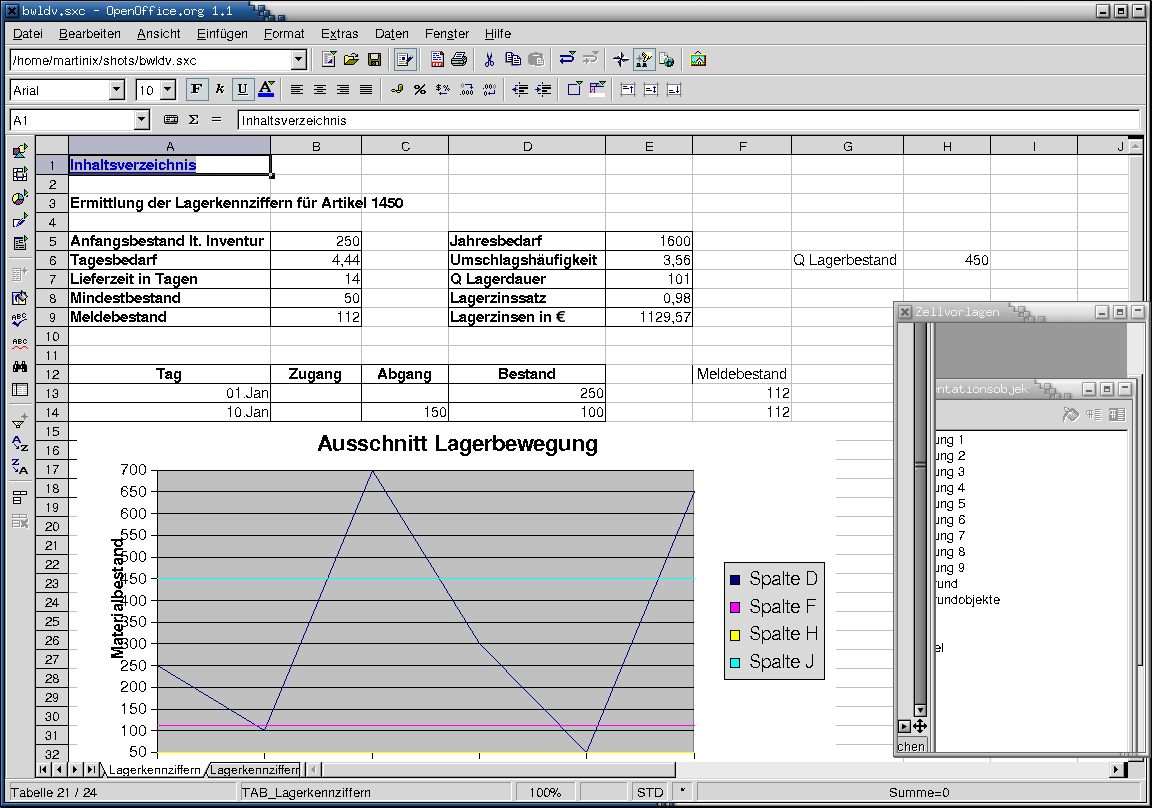The height and width of the screenshot is (808, 1152).
Task: Expand the file path URL dropdown
Action: click(x=298, y=60)
